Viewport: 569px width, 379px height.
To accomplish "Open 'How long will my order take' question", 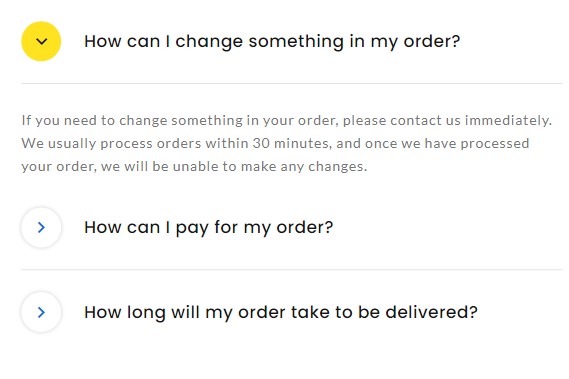I will coord(281,312).
